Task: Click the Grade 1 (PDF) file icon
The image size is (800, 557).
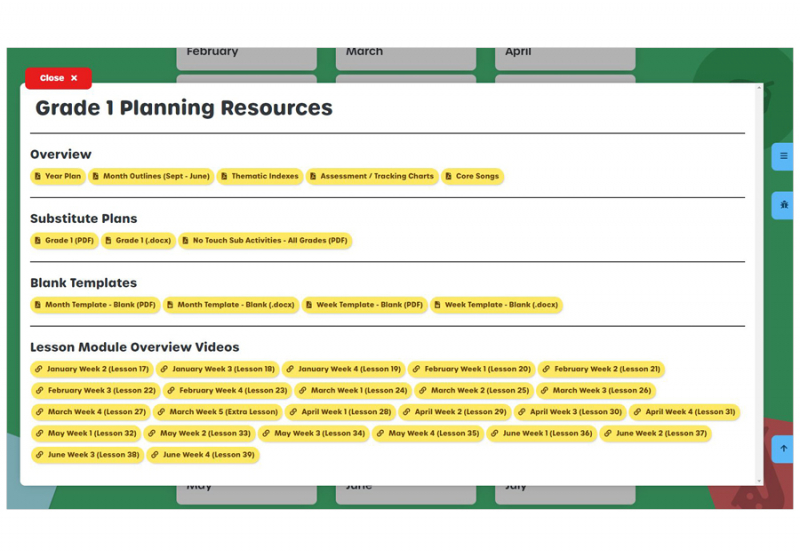Action: pos(38,240)
